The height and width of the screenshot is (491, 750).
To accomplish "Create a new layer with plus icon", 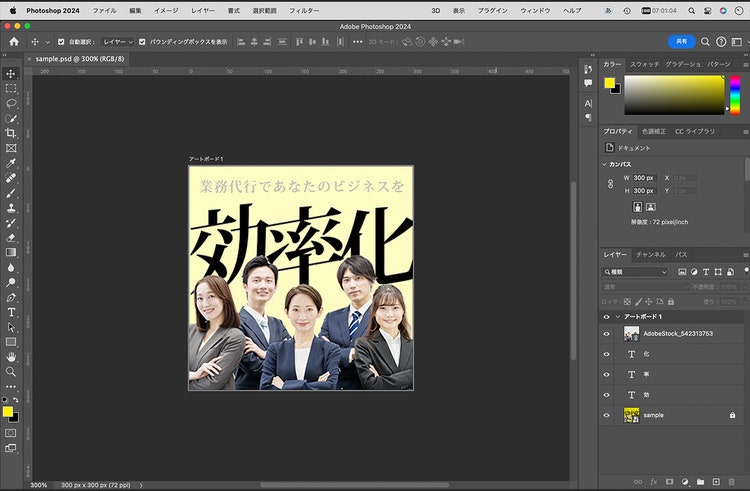I will [716, 481].
